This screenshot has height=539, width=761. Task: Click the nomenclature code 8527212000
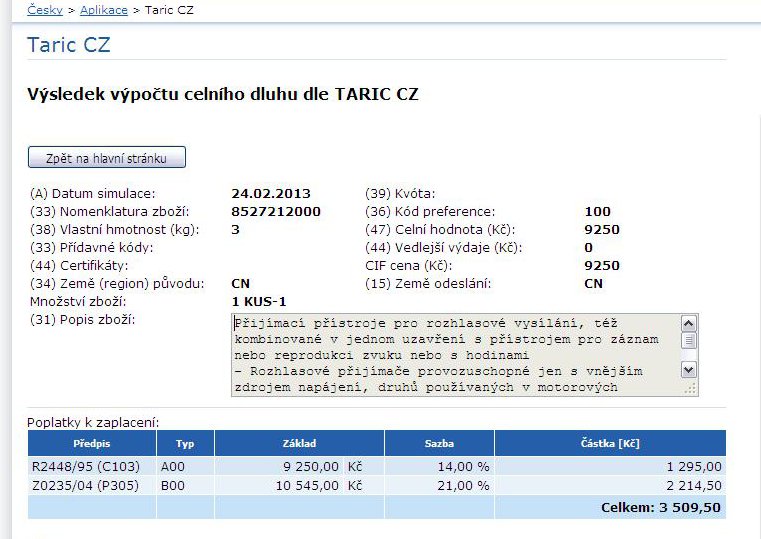click(x=276, y=211)
